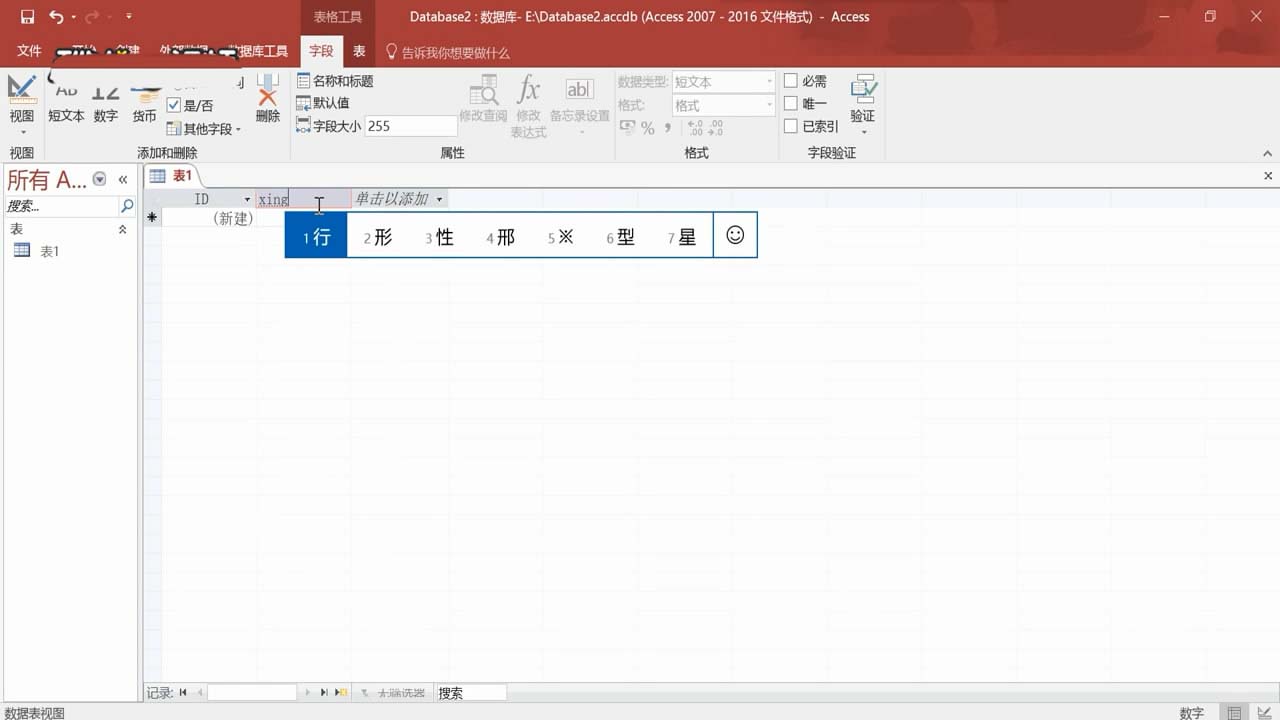Edit the 字段大小 value 255
This screenshot has height=720, width=1280.
click(411, 126)
